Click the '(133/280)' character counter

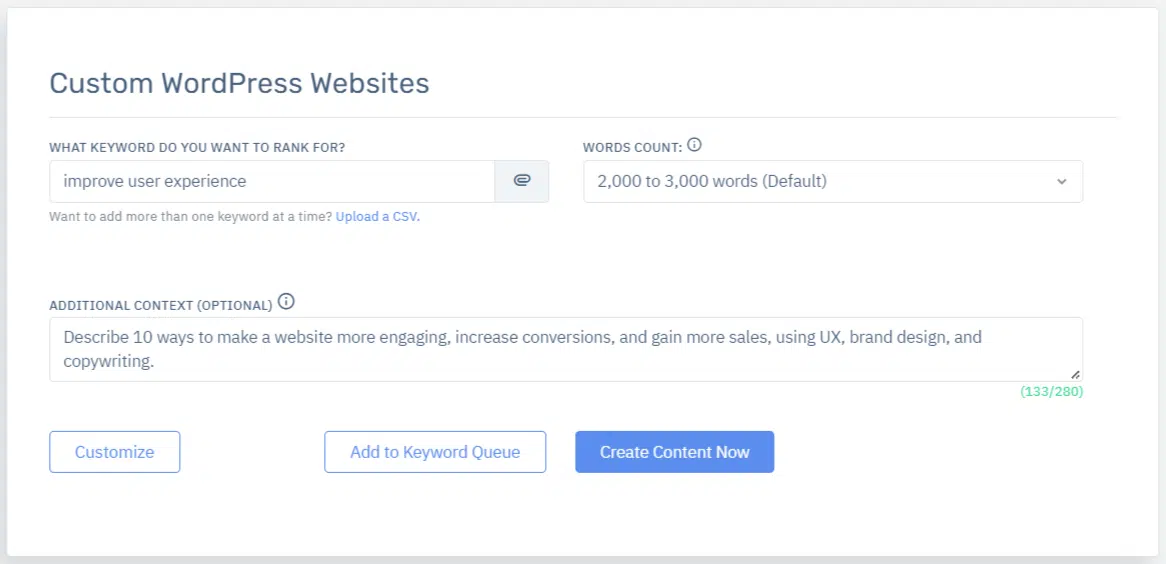coord(1051,391)
